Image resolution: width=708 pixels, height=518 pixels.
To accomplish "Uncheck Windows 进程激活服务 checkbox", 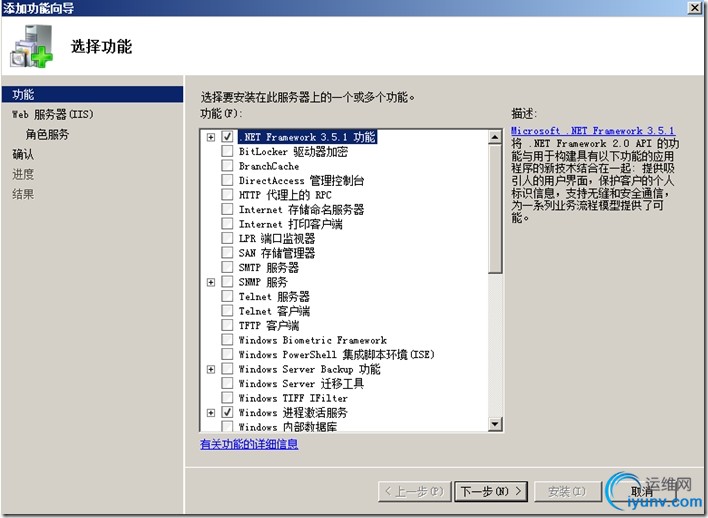I will [x=227, y=412].
